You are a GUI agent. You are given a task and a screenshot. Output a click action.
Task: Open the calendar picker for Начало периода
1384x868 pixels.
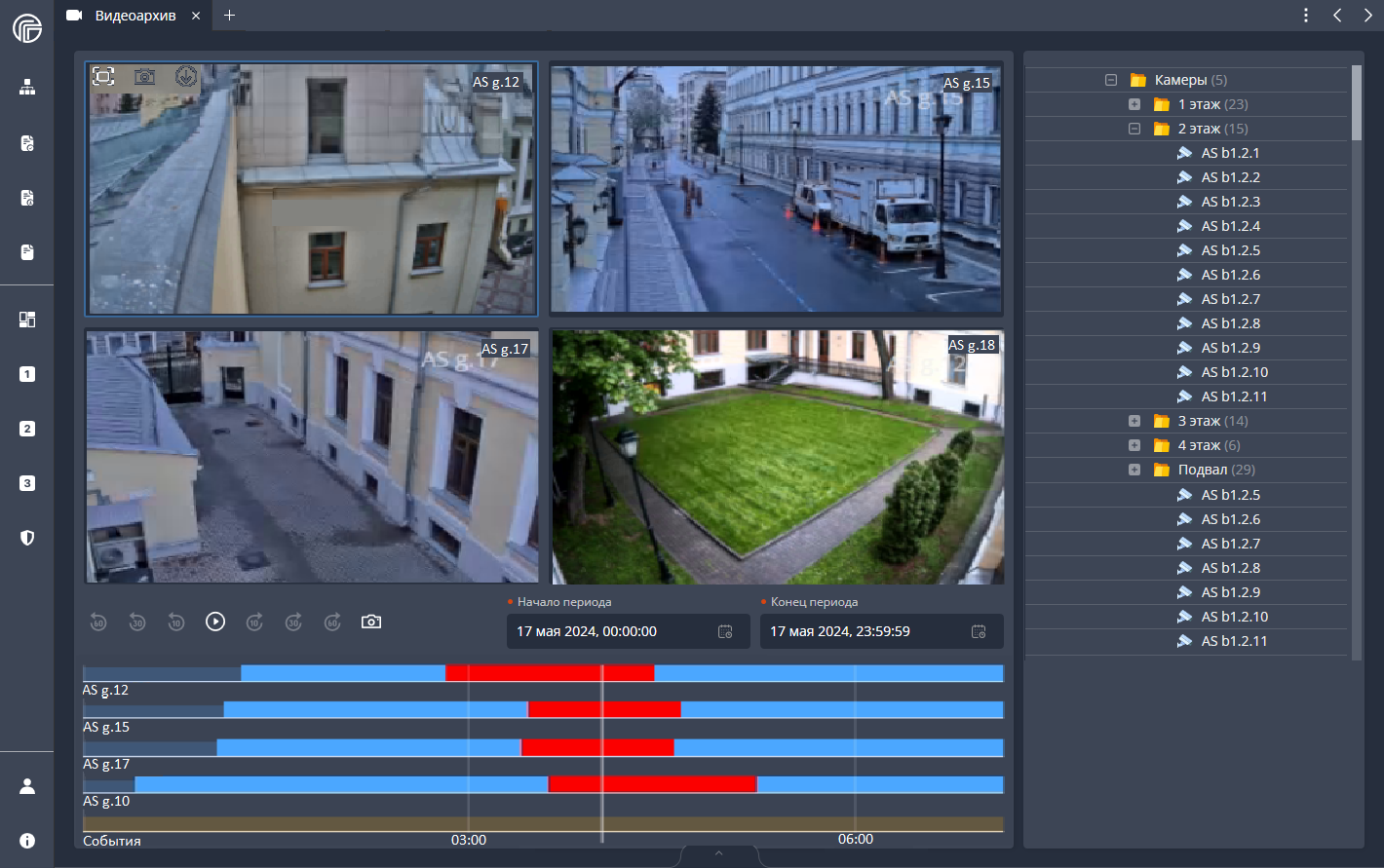(x=725, y=631)
